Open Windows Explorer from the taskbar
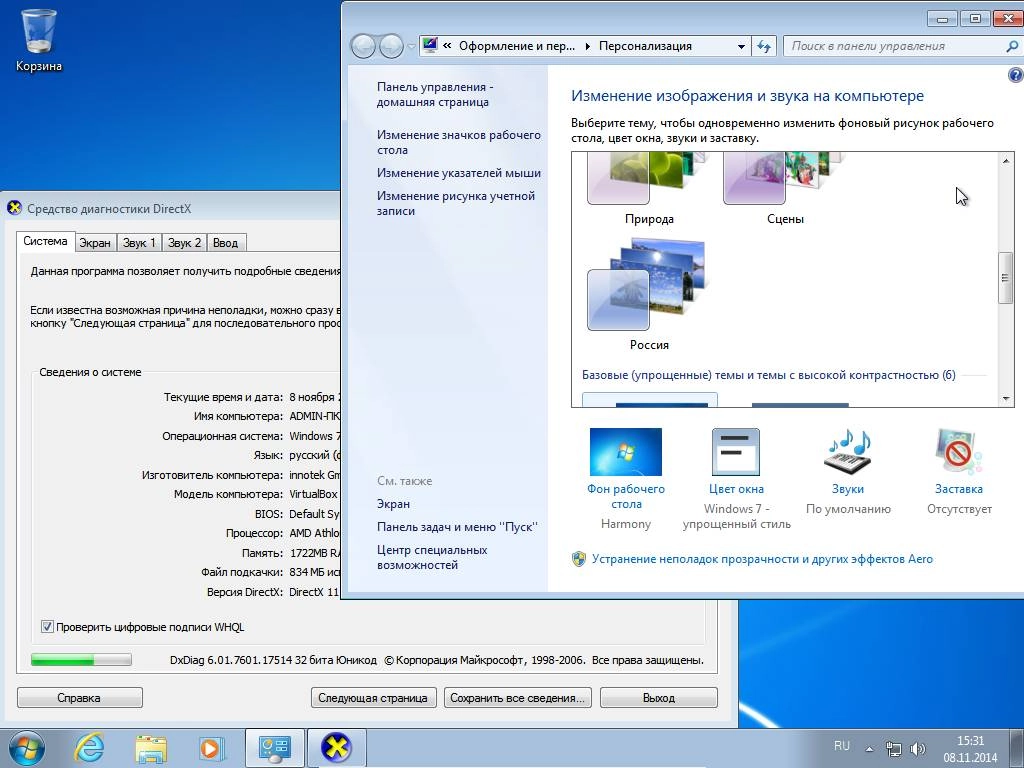 pos(151,748)
